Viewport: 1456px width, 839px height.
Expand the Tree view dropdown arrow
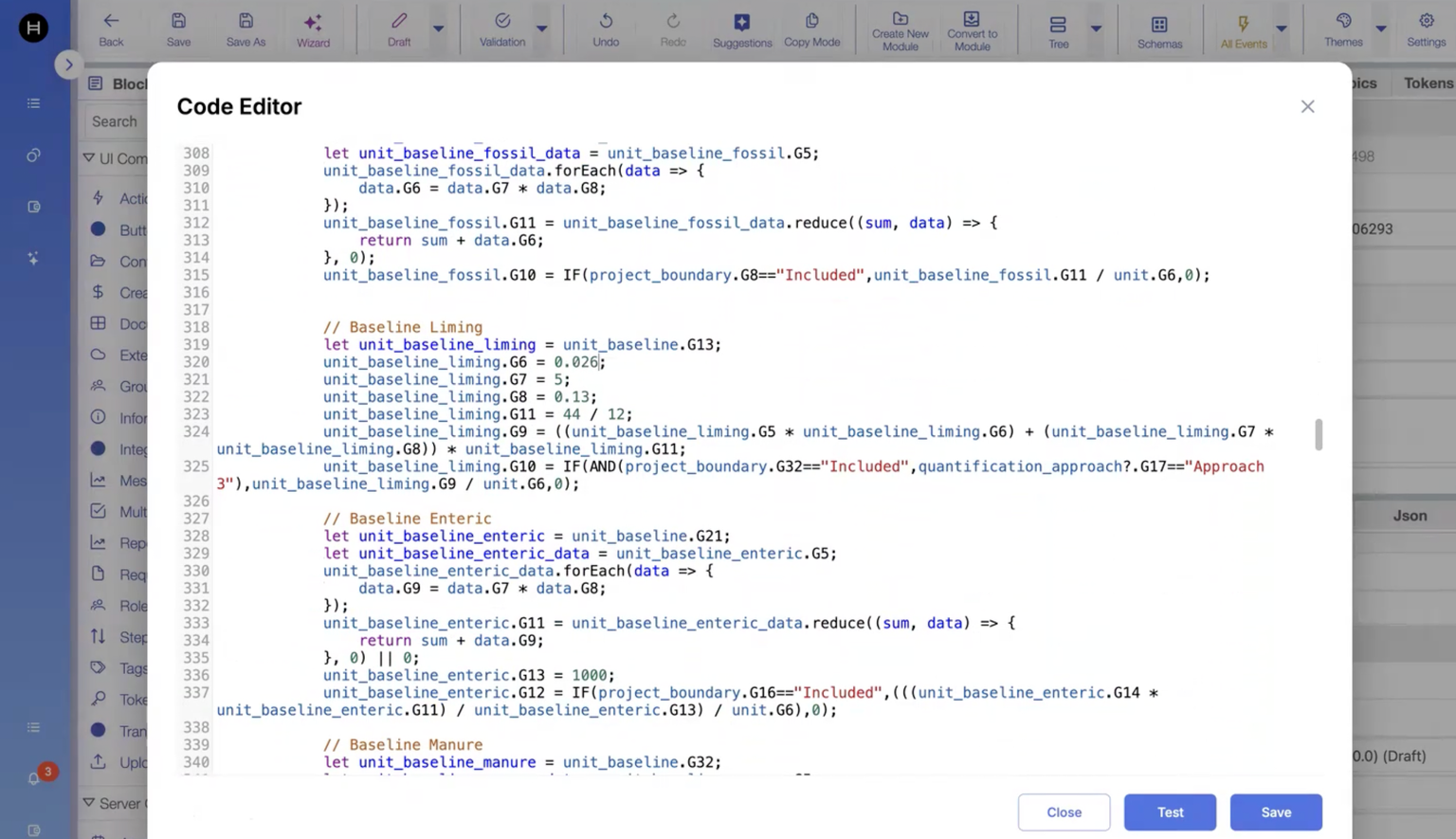click(x=1096, y=28)
